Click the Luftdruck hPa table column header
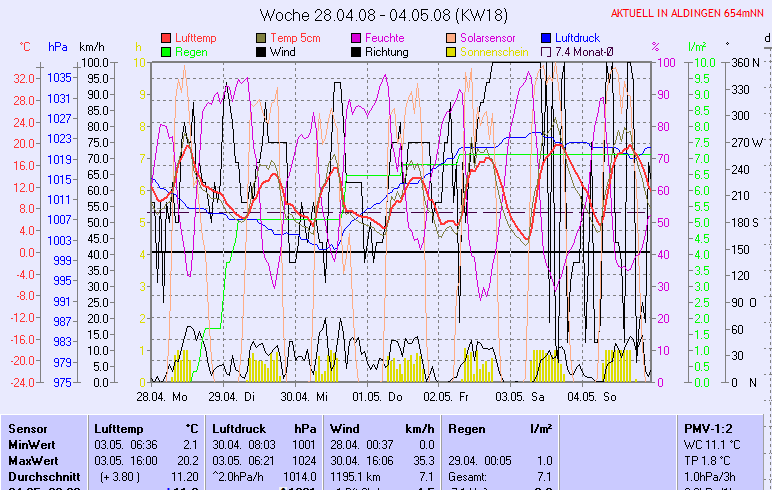Viewport: 772px width, 490px height. 264,428
